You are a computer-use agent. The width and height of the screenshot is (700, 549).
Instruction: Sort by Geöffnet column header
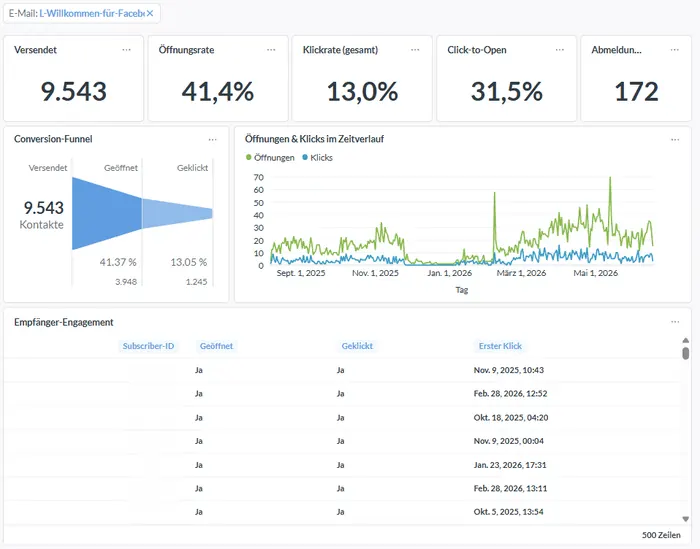216,346
